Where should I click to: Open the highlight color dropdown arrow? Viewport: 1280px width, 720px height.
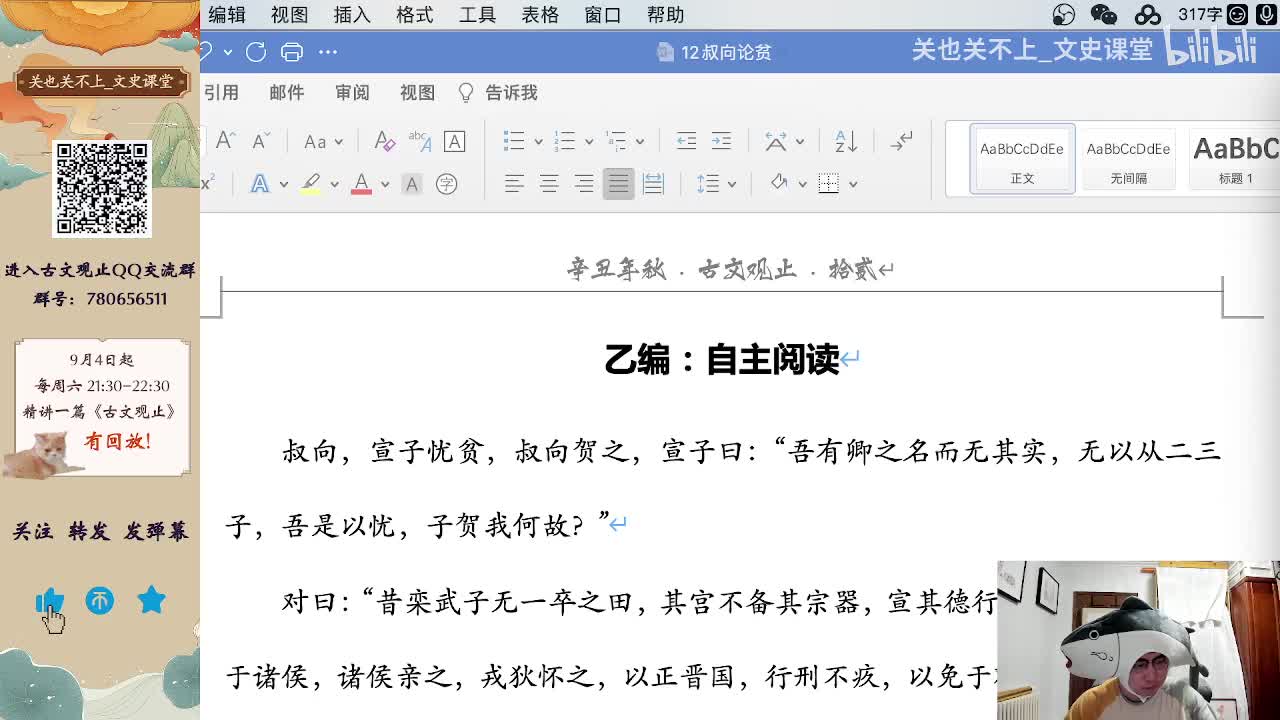(x=334, y=185)
